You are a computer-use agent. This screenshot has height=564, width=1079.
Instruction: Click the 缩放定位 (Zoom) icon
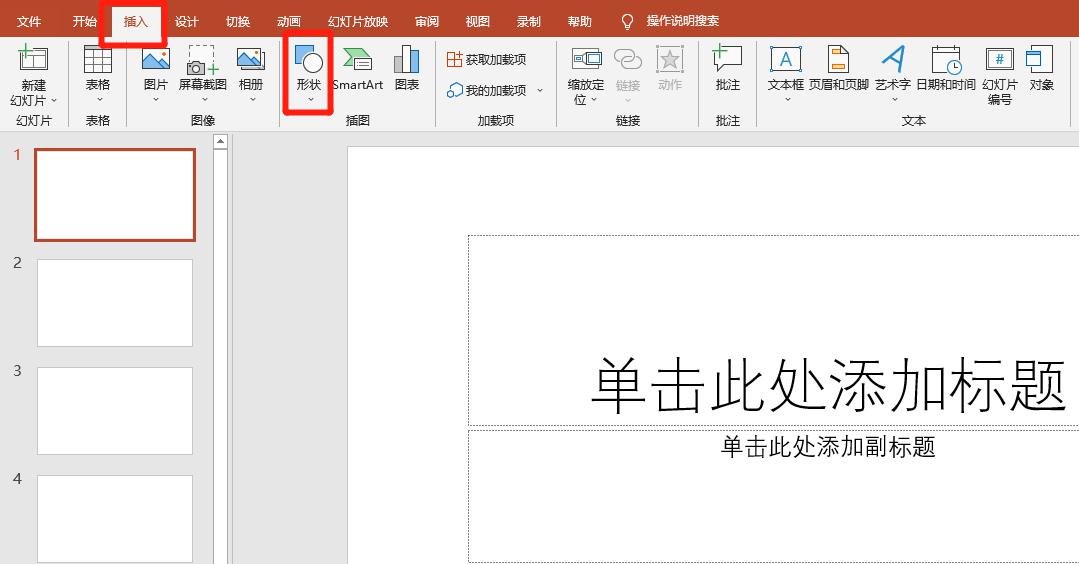pos(586,60)
